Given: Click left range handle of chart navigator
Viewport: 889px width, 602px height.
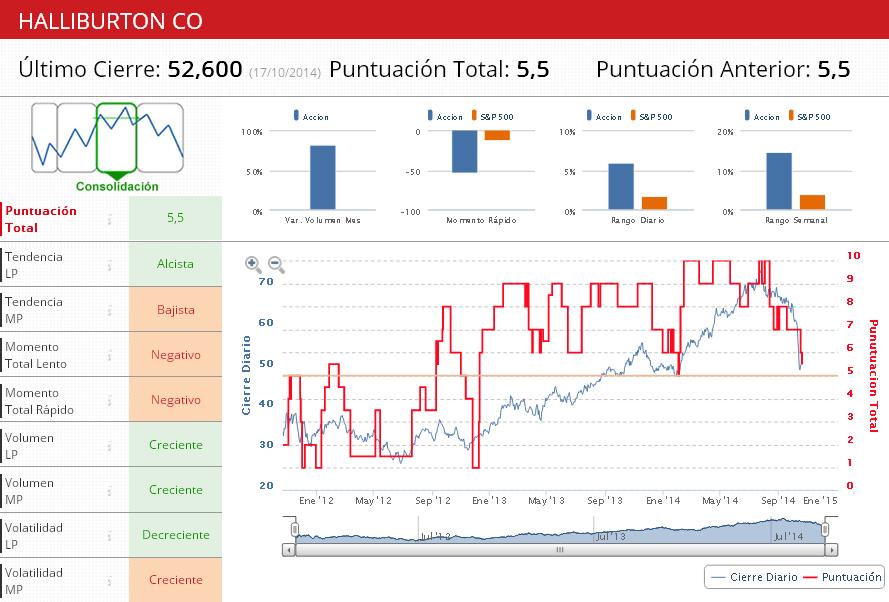Looking at the screenshot, I should tap(295, 529).
